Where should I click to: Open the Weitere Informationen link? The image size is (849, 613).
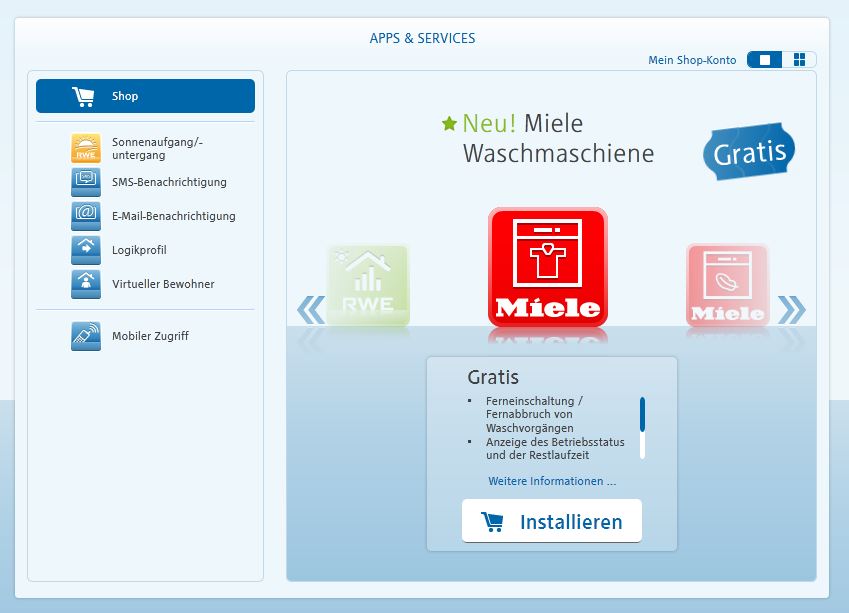[552, 481]
